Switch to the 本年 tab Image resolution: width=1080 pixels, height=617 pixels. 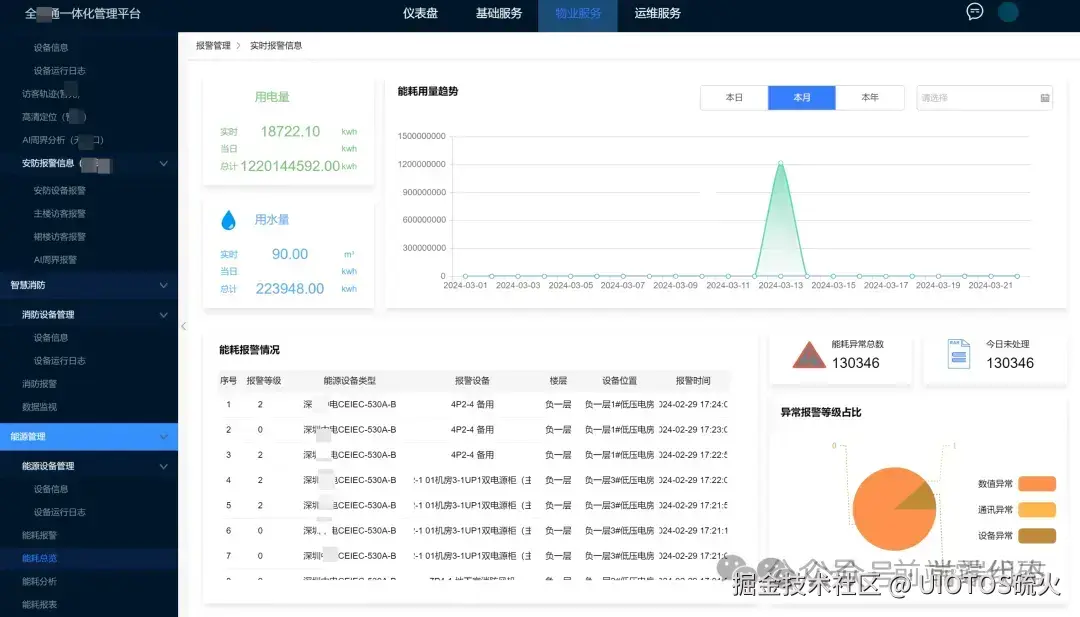[x=870, y=97]
